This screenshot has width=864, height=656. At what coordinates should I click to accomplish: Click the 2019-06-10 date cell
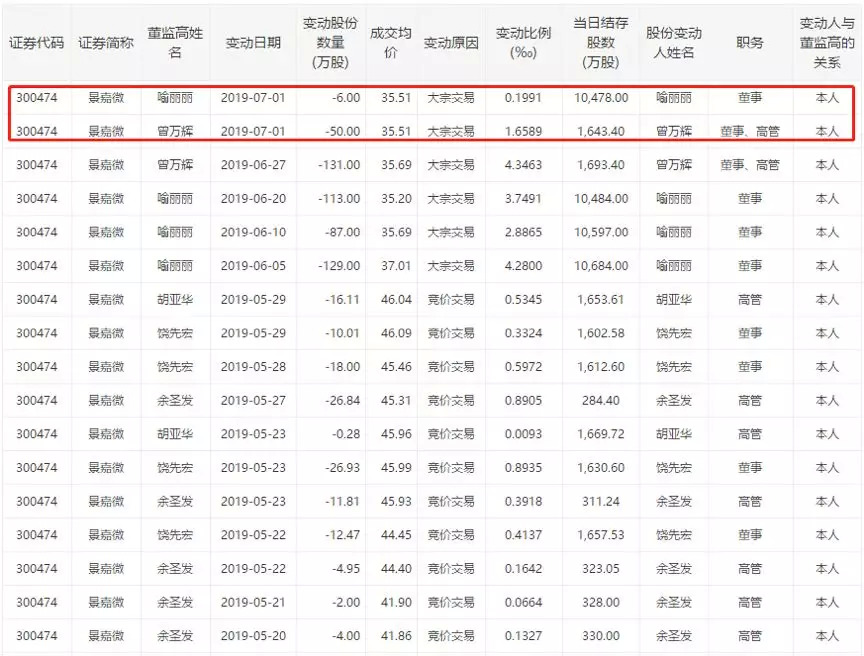click(x=253, y=232)
